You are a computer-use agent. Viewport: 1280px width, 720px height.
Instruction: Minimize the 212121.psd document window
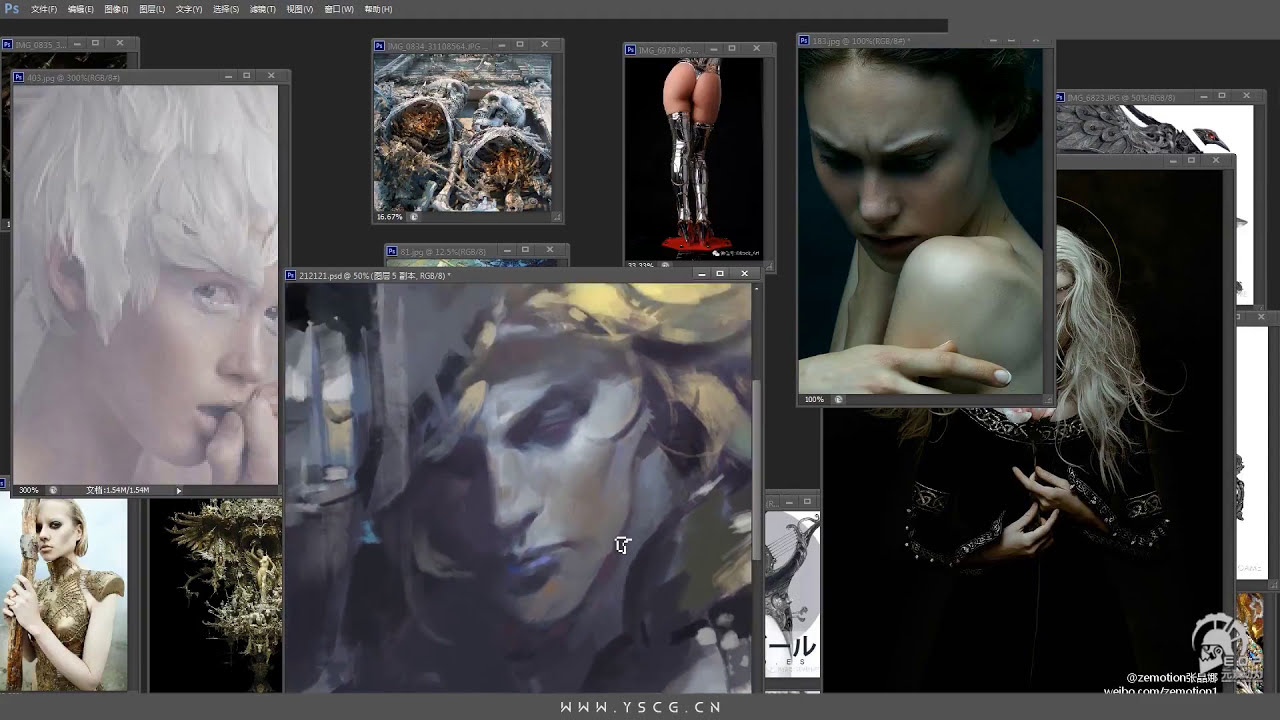click(702, 273)
